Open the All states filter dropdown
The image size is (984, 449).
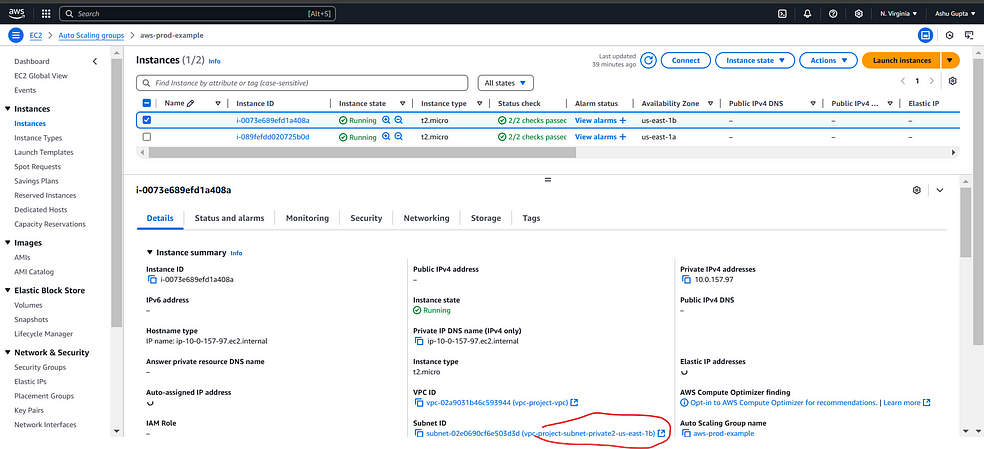point(505,83)
